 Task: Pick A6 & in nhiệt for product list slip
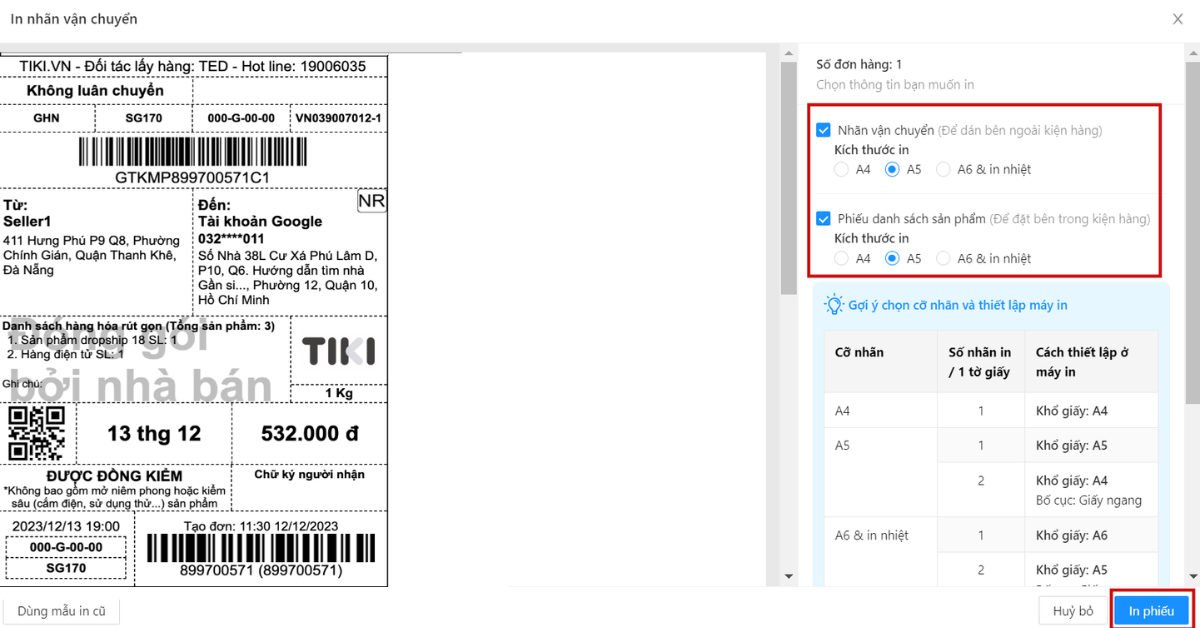[943, 258]
